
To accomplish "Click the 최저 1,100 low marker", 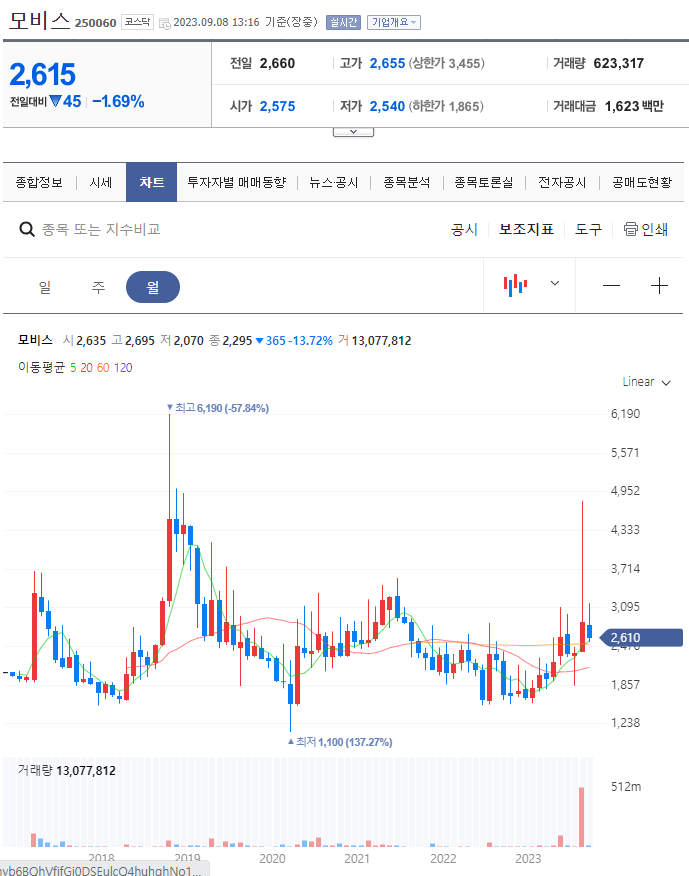I will [x=340, y=742].
